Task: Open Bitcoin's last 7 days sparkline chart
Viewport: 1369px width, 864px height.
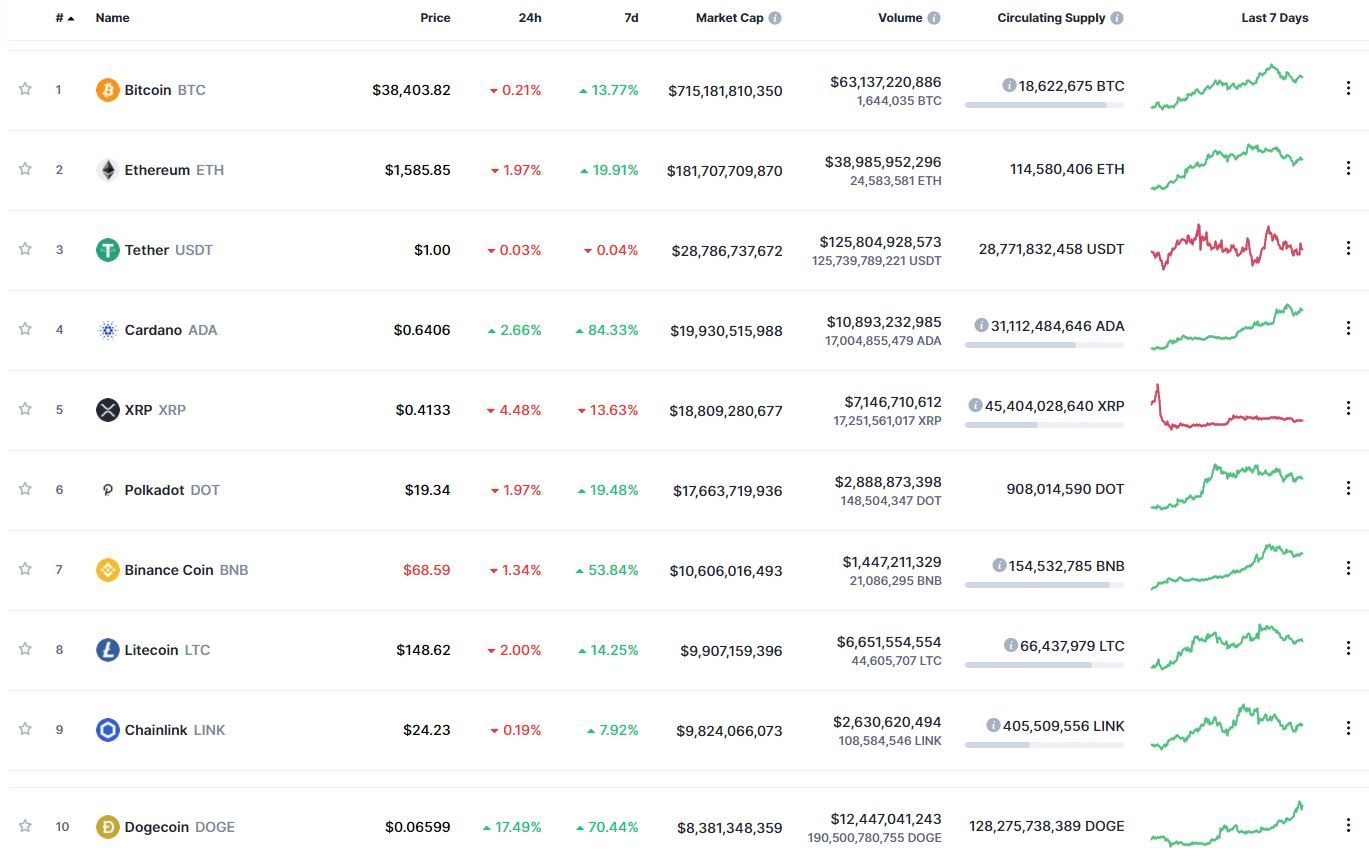Action: [1227, 87]
